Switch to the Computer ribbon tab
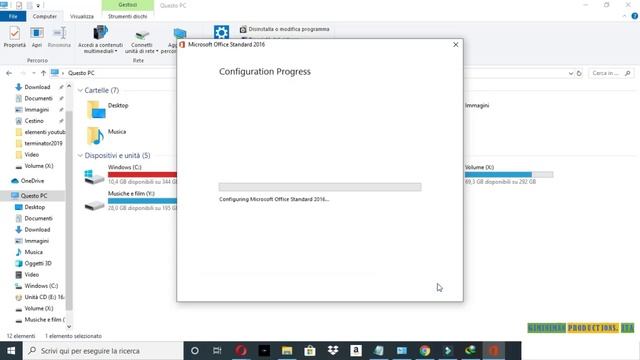The width and height of the screenshot is (640, 360). (45, 16)
